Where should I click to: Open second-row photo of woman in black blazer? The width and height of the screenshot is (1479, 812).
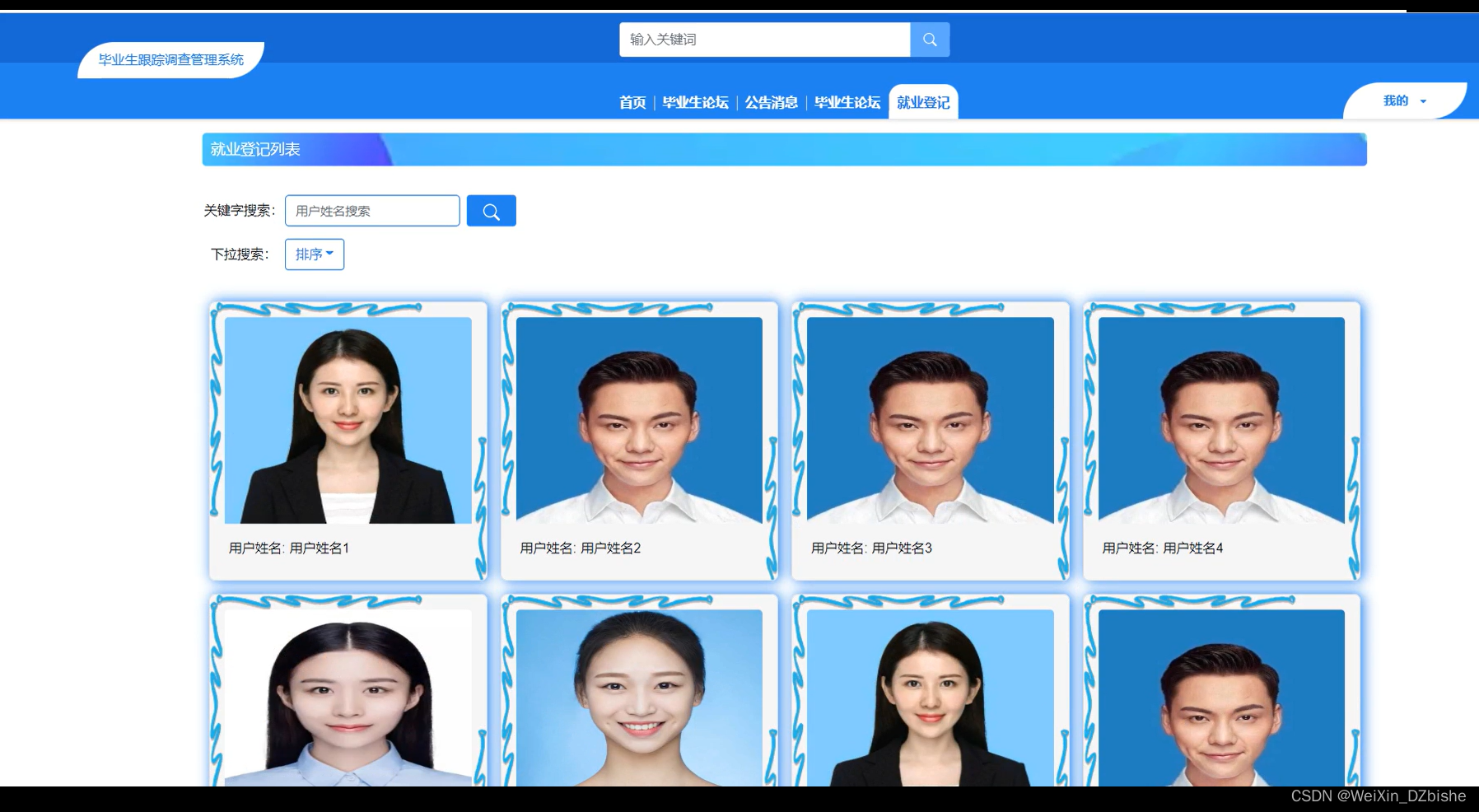click(x=931, y=698)
